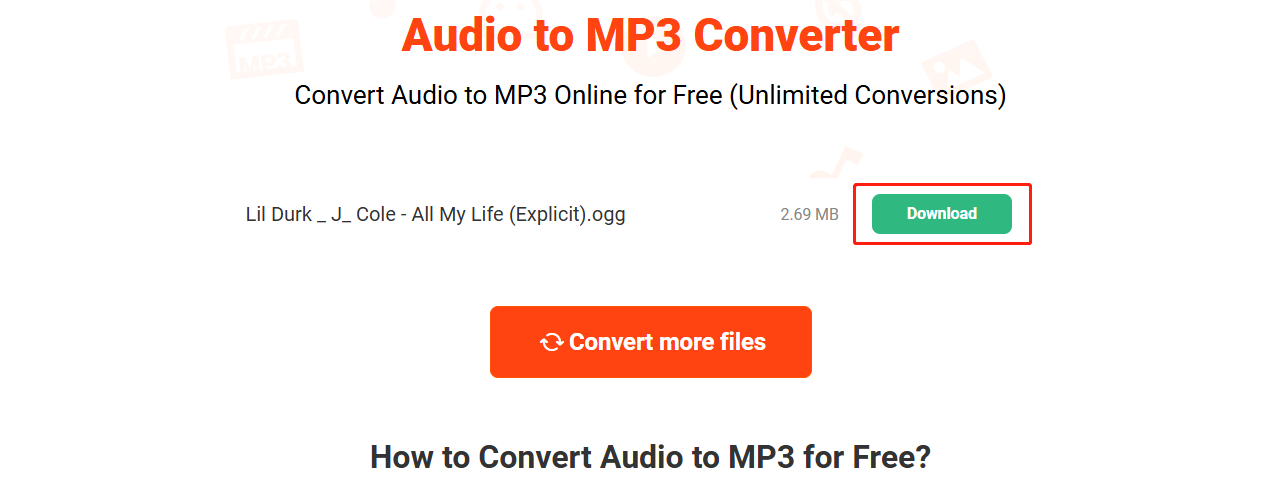Image resolution: width=1273 pixels, height=491 pixels.
Task: Click the "Lil Durk" artist name text
Action: (x=279, y=214)
